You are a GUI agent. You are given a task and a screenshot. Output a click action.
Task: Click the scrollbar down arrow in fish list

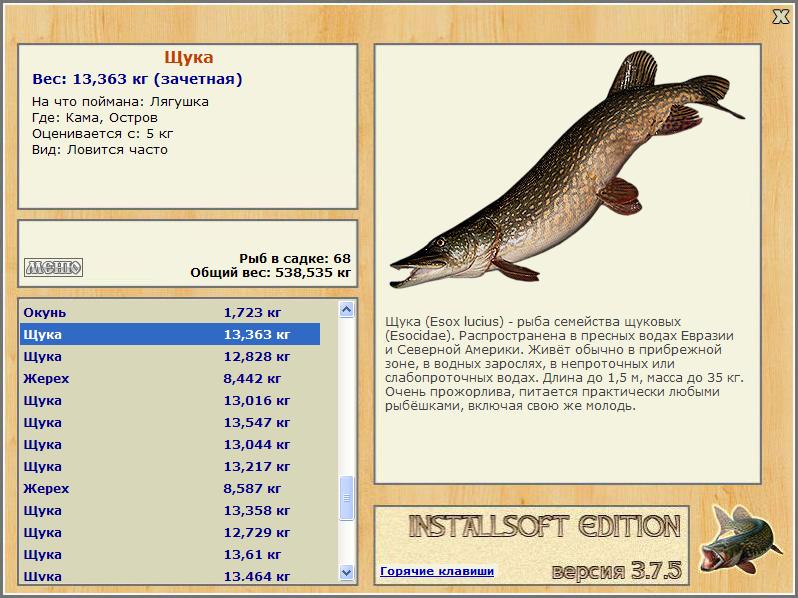(347, 572)
